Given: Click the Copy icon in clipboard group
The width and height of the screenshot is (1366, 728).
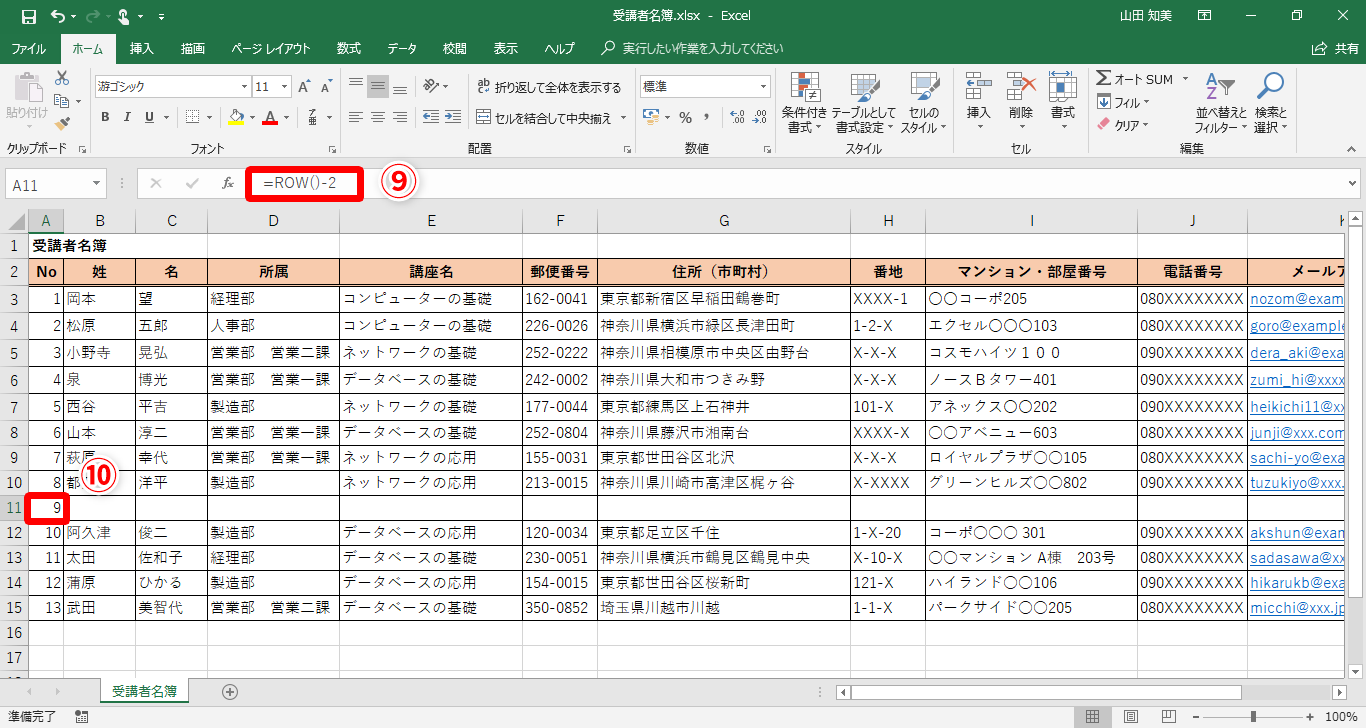Looking at the screenshot, I should point(62,101).
